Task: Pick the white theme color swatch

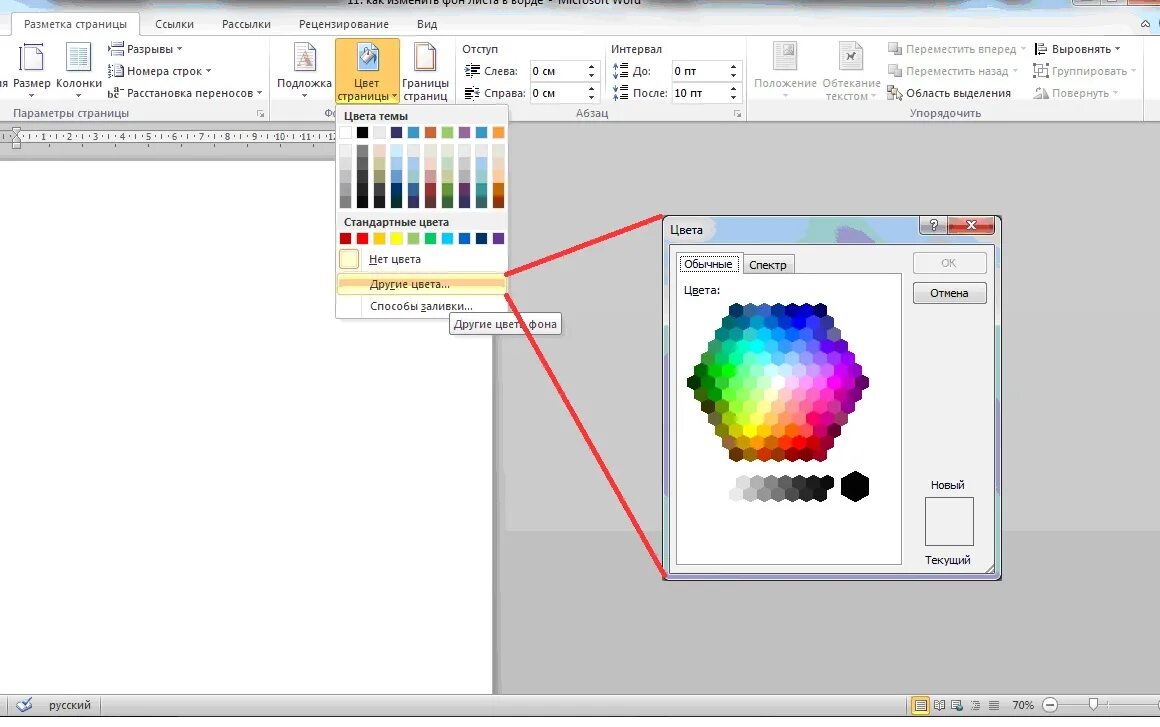Action: [x=345, y=132]
